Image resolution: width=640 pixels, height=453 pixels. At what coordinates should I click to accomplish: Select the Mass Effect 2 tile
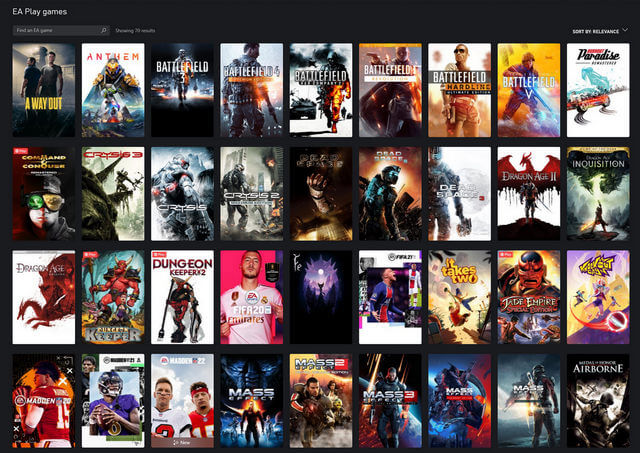click(x=321, y=401)
